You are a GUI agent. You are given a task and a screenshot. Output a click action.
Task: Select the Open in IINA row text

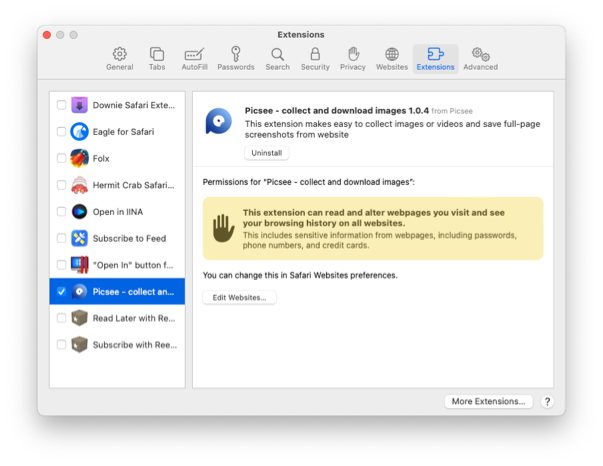click(x=118, y=212)
